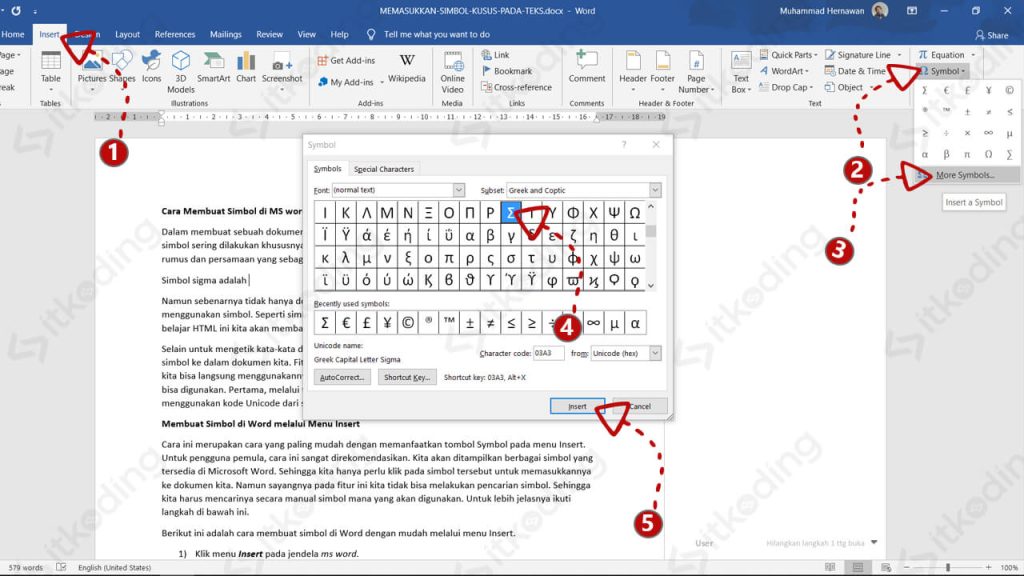Click the Share button

click(x=991, y=35)
